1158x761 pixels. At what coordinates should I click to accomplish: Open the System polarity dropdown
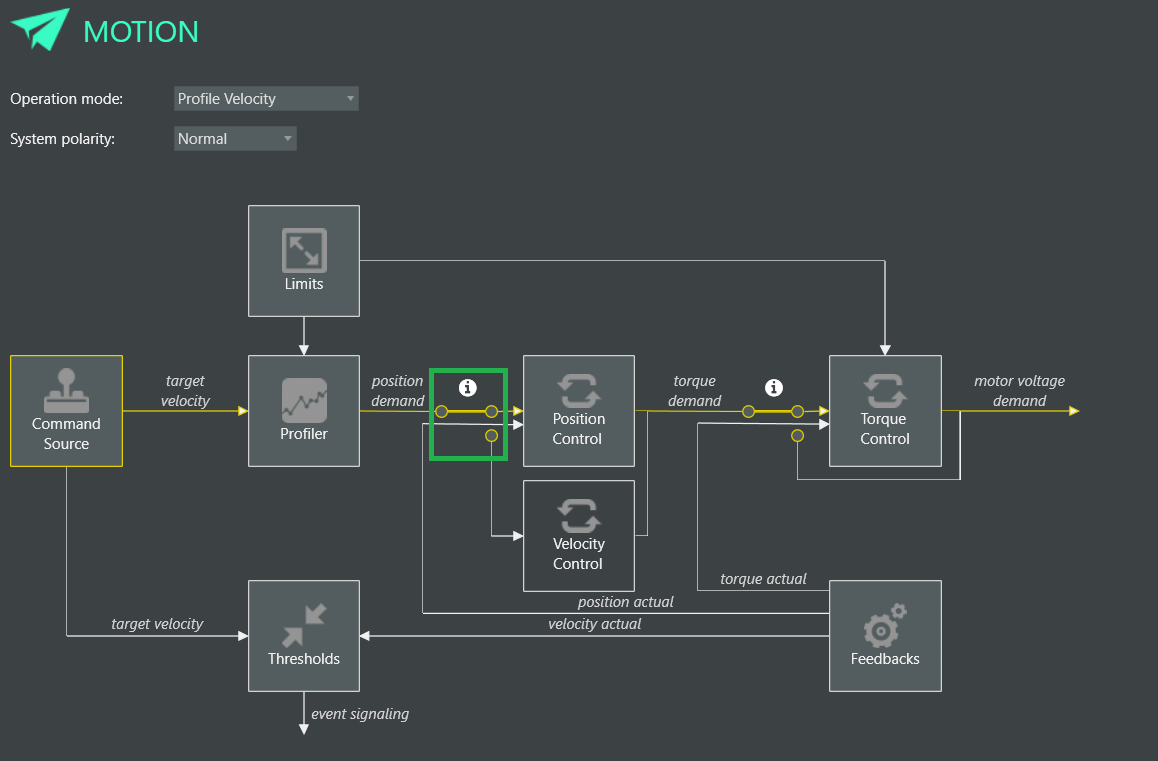(235, 138)
